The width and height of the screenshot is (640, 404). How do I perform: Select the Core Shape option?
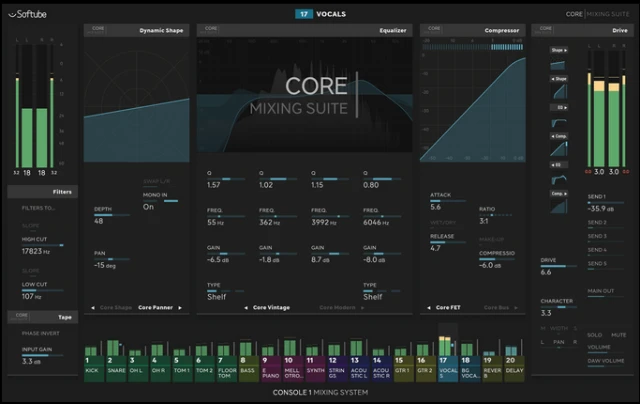click(116, 307)
